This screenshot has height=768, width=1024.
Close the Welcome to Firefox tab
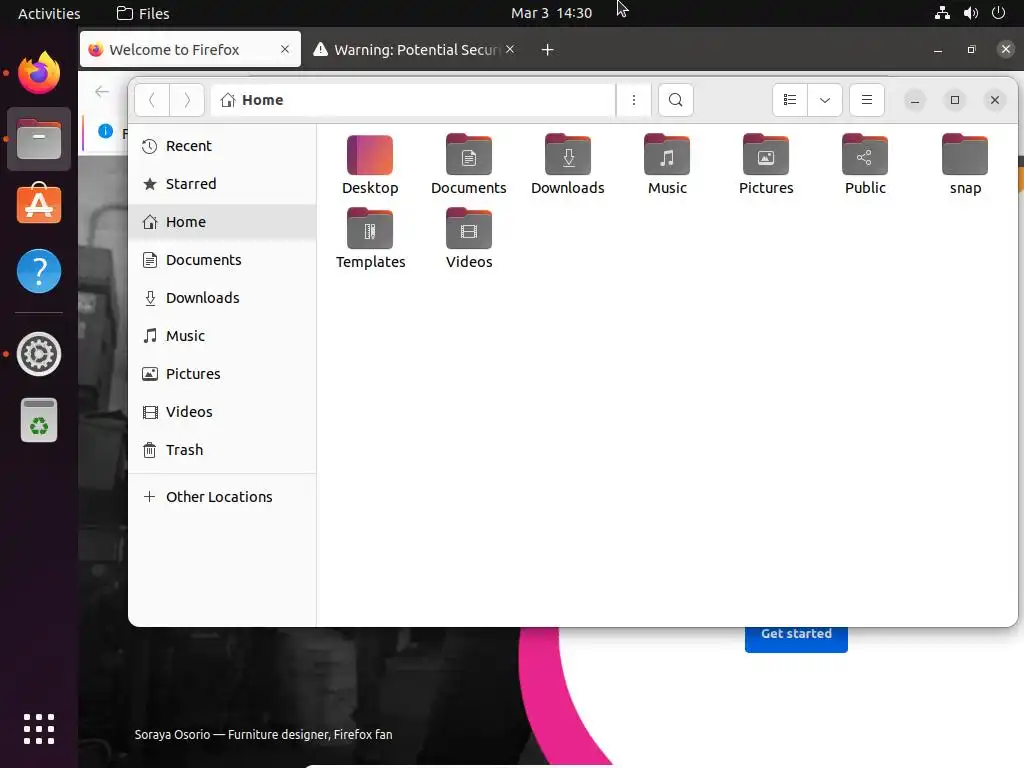pos(285,49)
